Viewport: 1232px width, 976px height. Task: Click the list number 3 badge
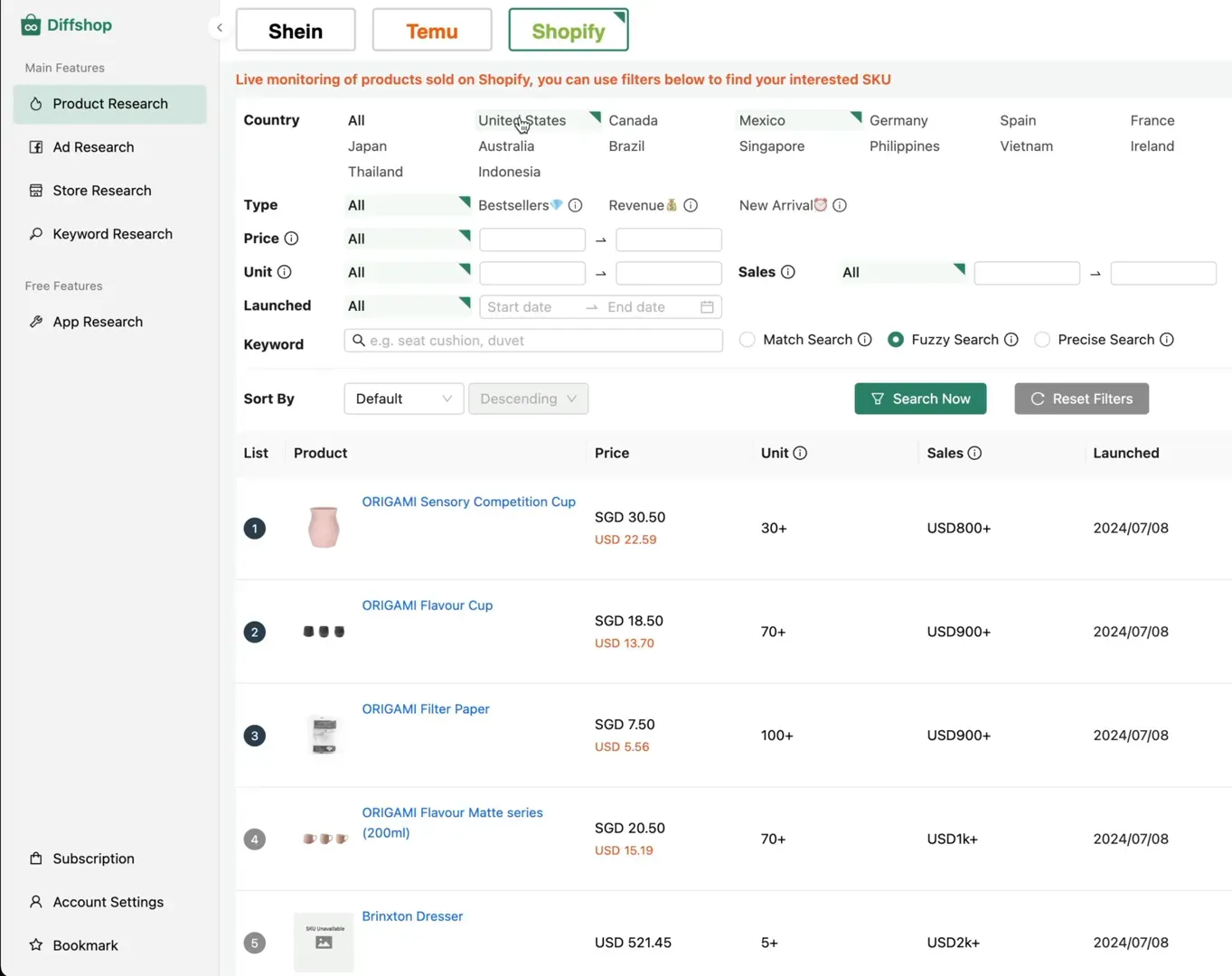[x=255, y=736]
